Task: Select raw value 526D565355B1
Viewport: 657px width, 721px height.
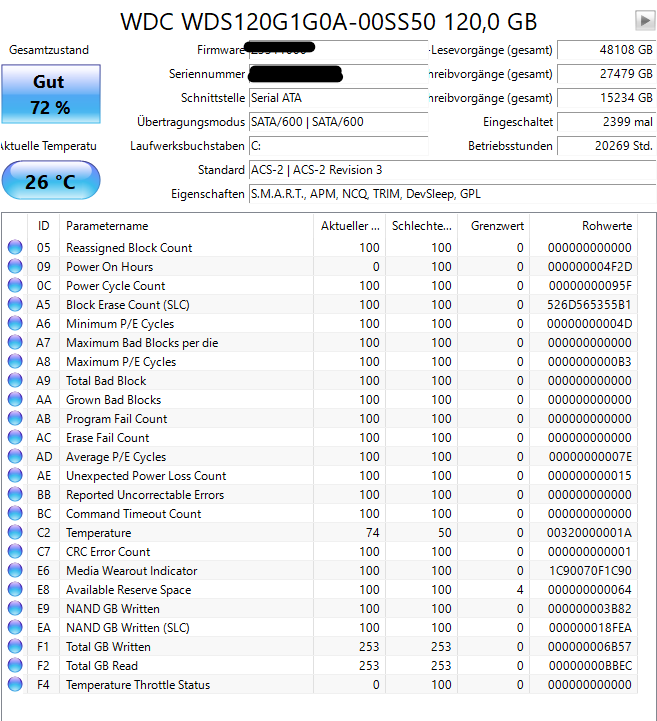Action: pyautogui.click(x=589, y=304)
